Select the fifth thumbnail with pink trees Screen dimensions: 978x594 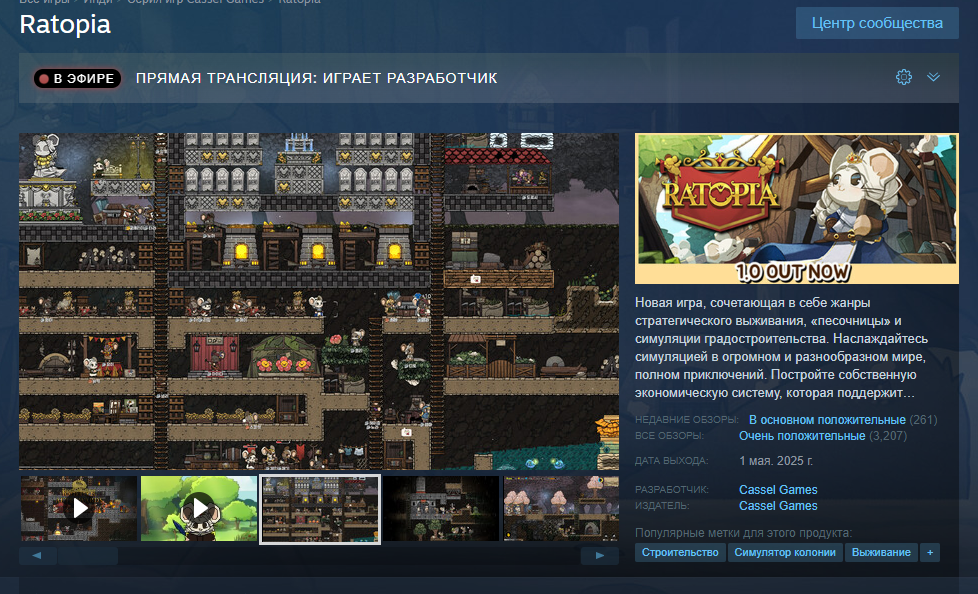point(561,509)
